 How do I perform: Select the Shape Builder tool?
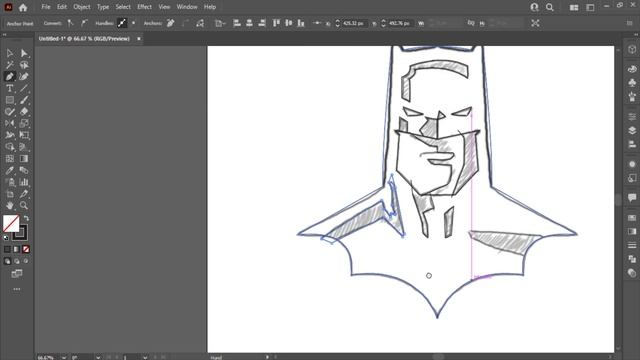(10, 147)
